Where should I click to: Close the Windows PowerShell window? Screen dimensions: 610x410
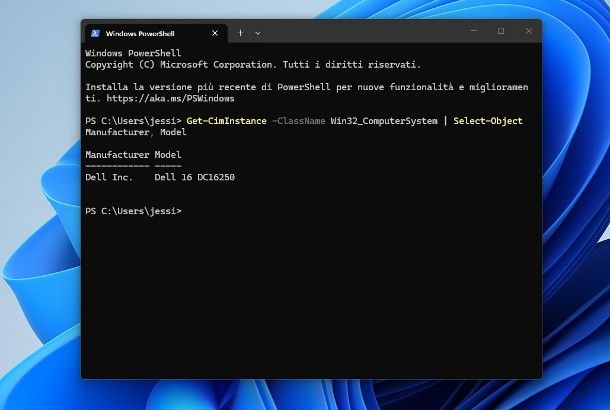pos(528,31)
